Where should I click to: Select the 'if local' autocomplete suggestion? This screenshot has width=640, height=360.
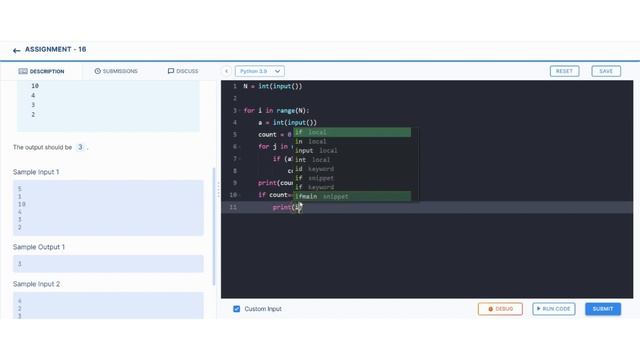pos(352,132)
